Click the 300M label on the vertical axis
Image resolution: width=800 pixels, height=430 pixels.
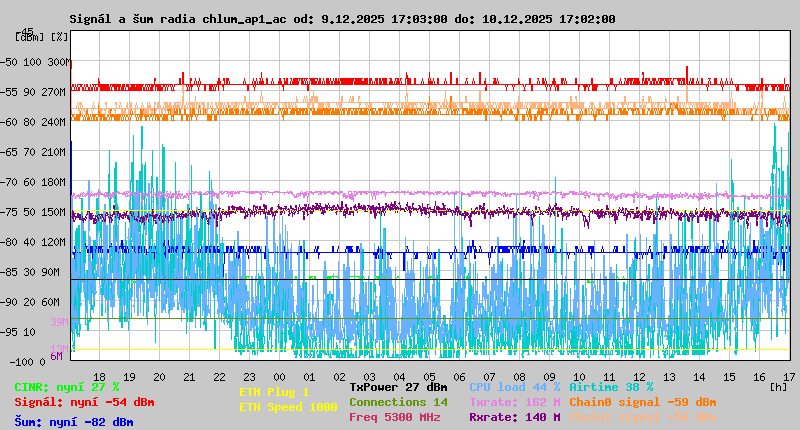pos(59,62)
